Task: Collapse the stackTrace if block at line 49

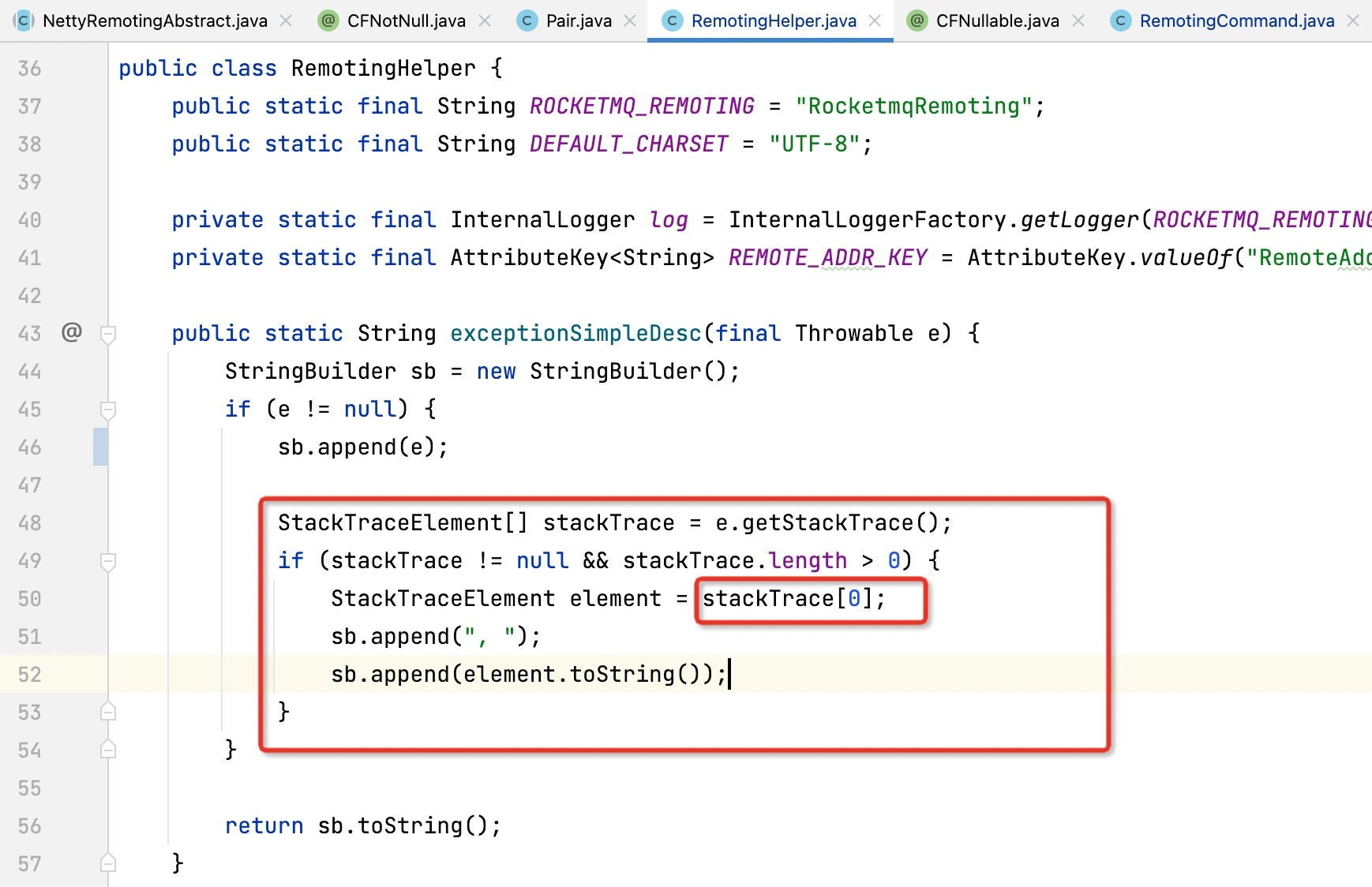Action: (108, 562)
